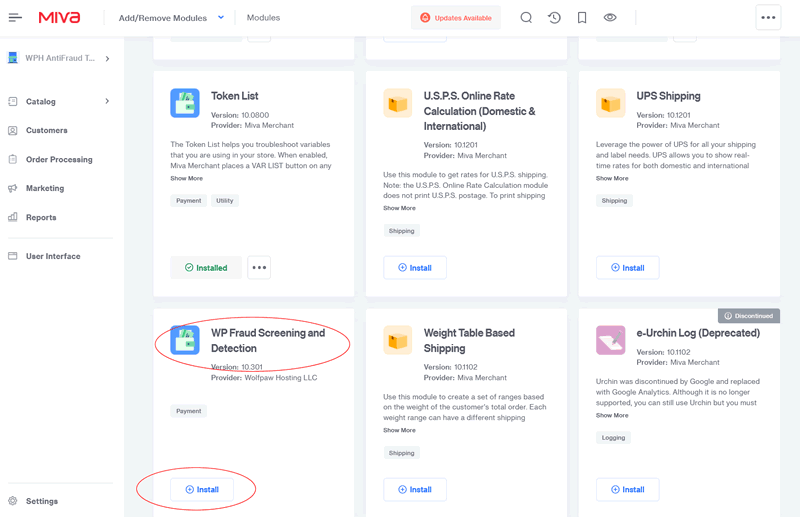800x517 pixels.
Task: Open the search magnifier icon
Action: pyautogui.click(x=526, y=18)
